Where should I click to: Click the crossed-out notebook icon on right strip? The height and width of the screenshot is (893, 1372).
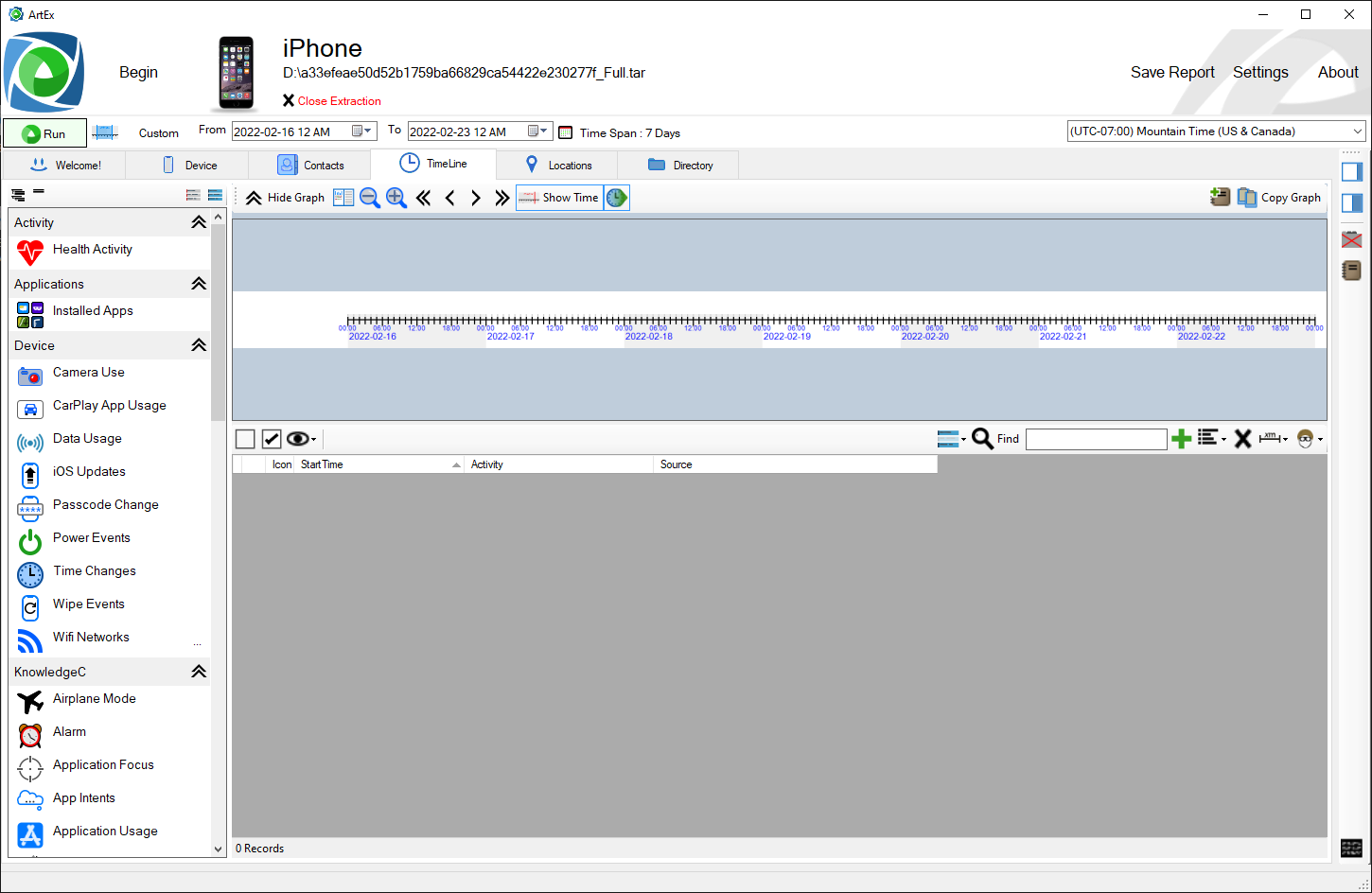pos(1352,238)
